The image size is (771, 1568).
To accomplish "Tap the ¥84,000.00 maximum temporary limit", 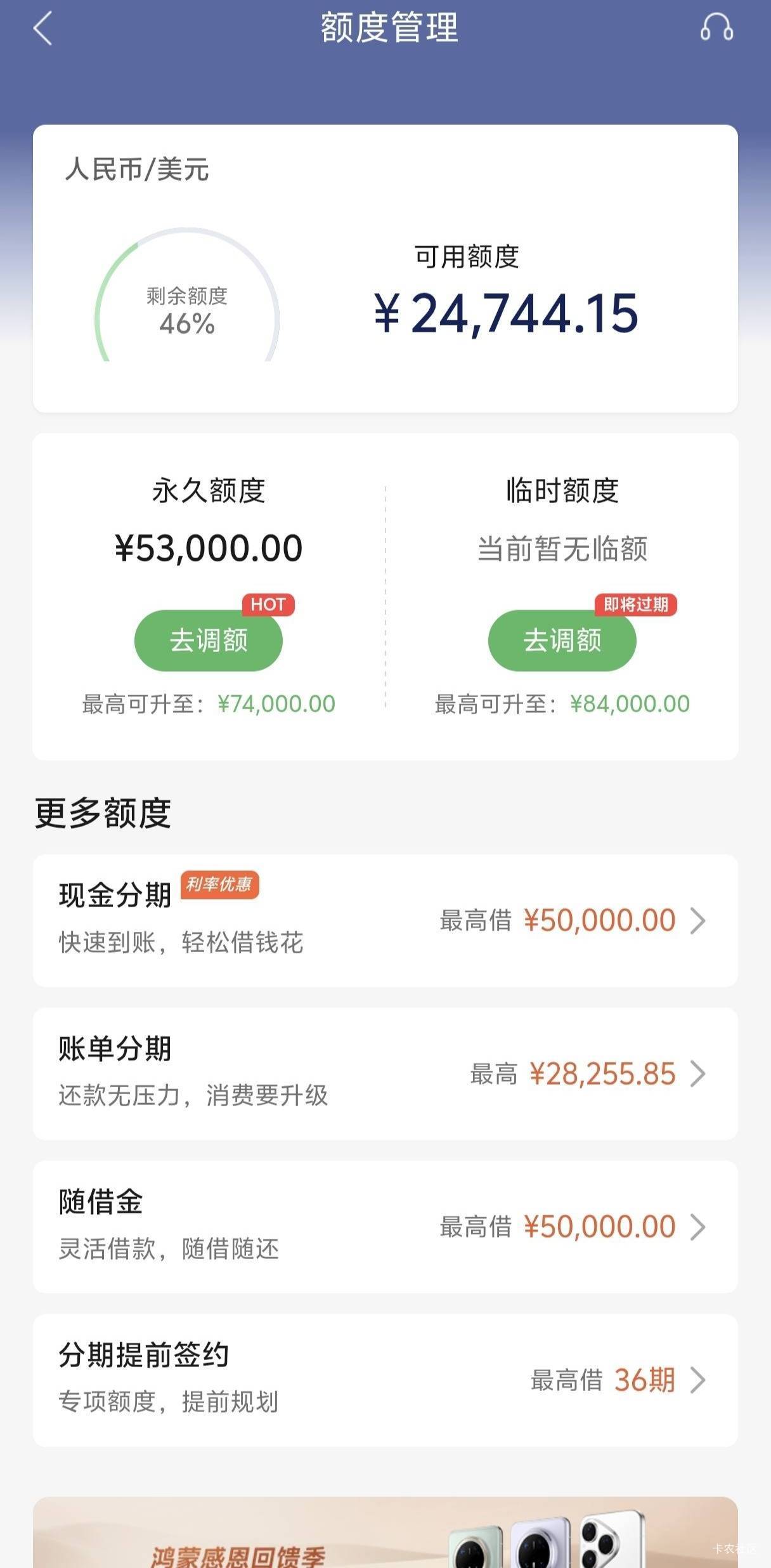I will (x=630, y=704).
